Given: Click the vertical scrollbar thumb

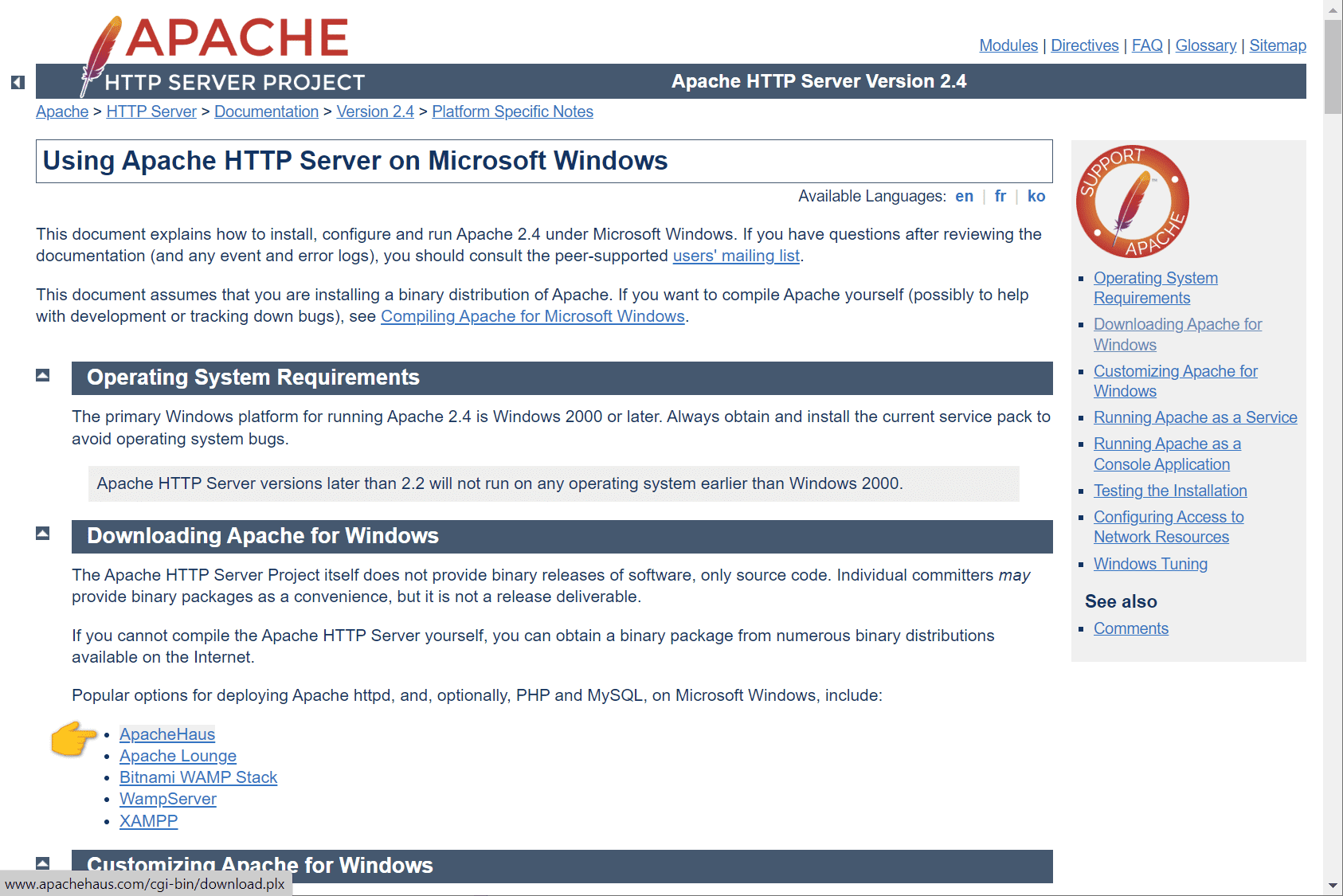Looking at the screenshot, I should pyautogui.click(x=1333, y=67).
